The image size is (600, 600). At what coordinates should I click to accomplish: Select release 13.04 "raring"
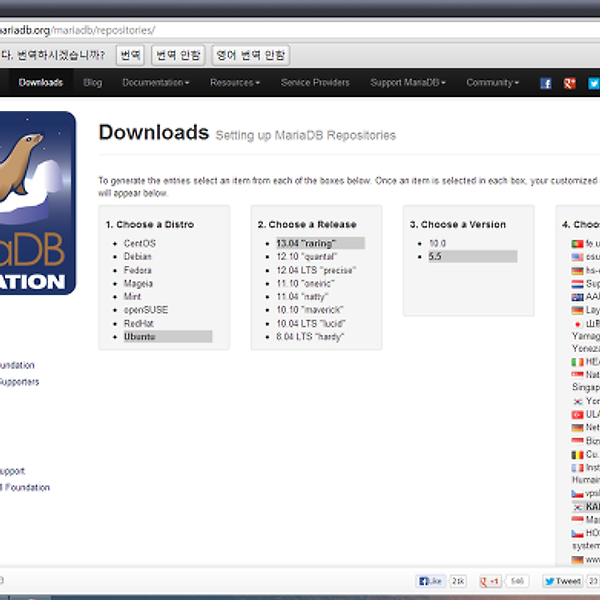320,243
